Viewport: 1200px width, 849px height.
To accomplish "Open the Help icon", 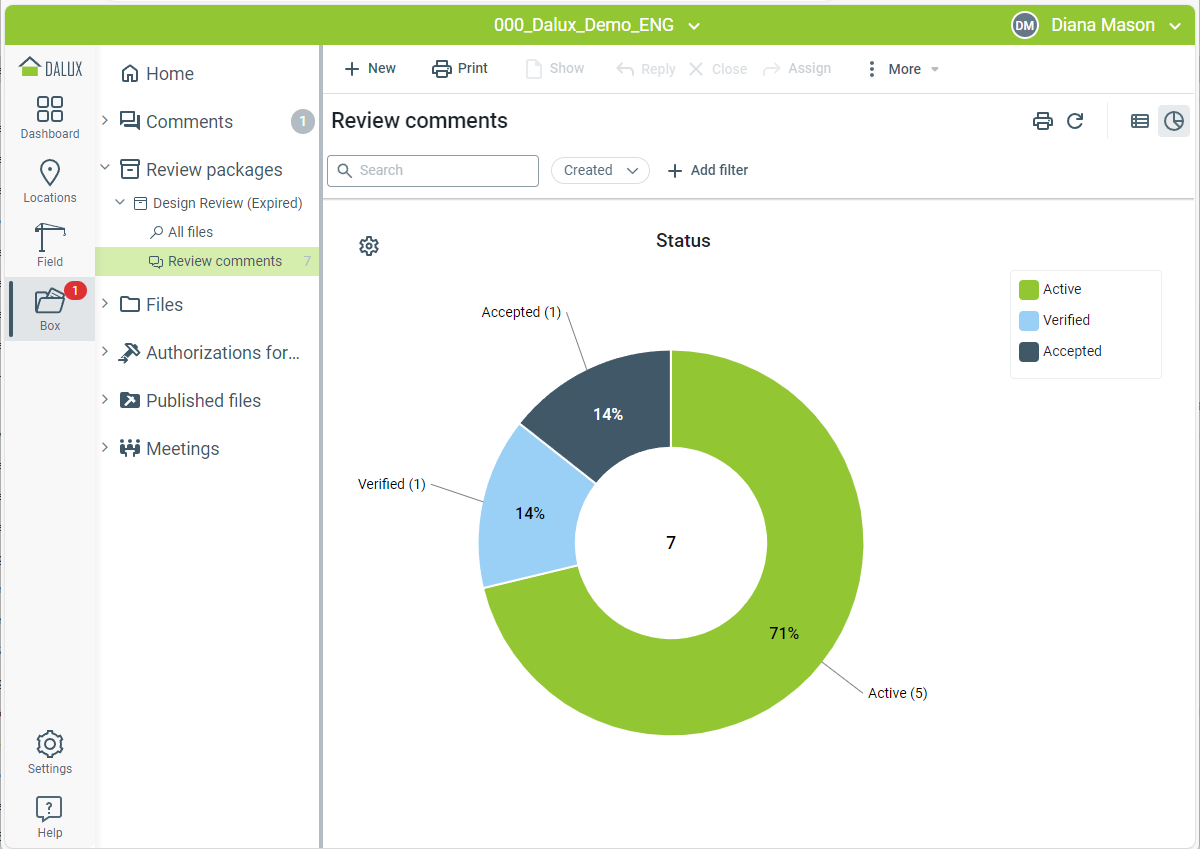I will click(x=50, y=816).
